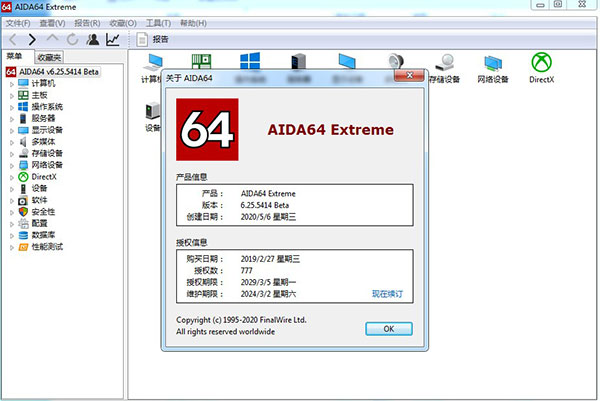Viewport: 600px width, 401px height.
Task: Click the back navigation arrow in toolbar
Action: pos(13,39)
